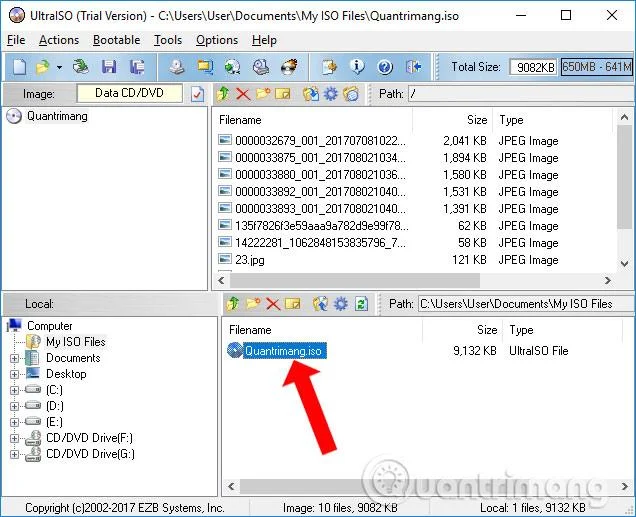This screenshot has width=636, height=517.
Task: Click the Extract icon in Image toolbar
Action: click(311, 94)
